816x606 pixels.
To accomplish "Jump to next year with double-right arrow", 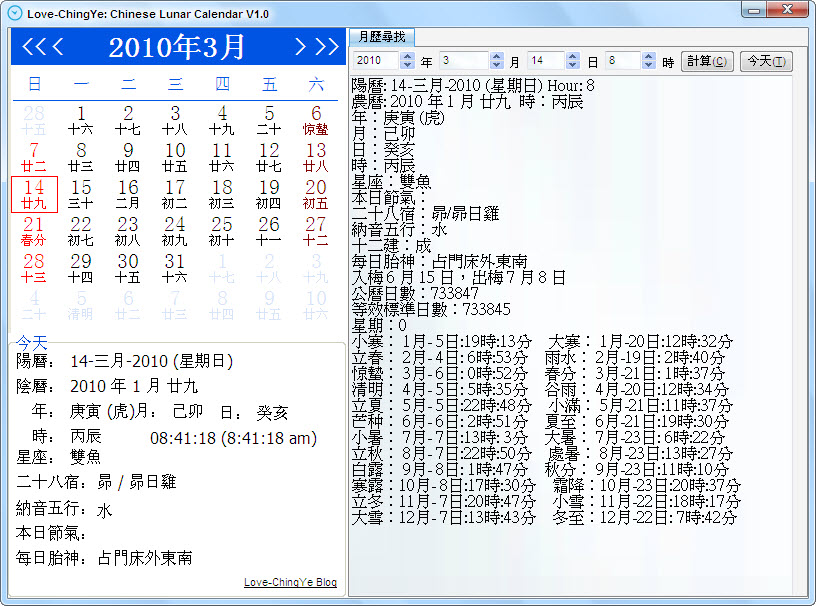I will tap(326, 47).
